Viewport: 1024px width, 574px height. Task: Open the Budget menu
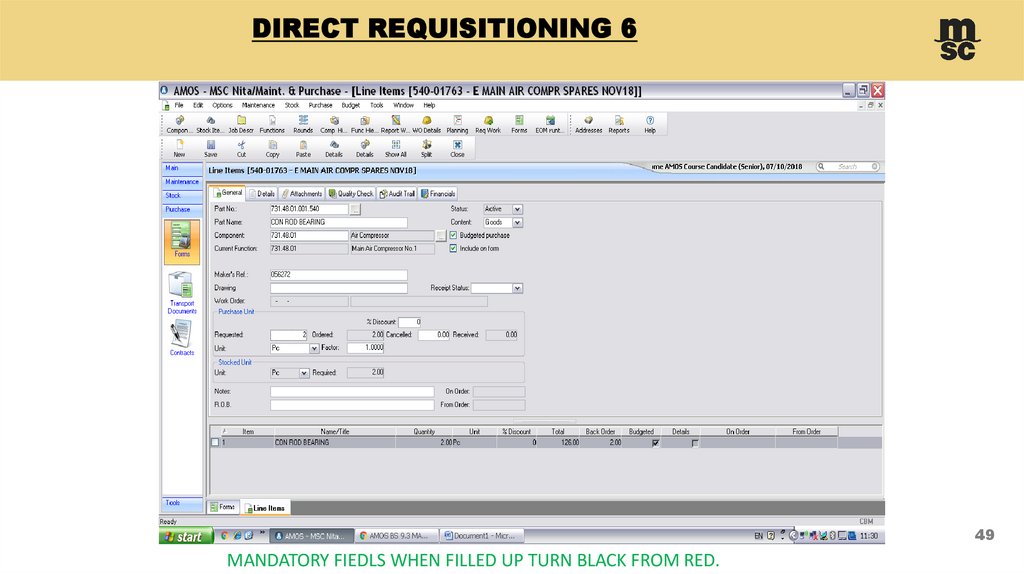click(x=351, y=105)
